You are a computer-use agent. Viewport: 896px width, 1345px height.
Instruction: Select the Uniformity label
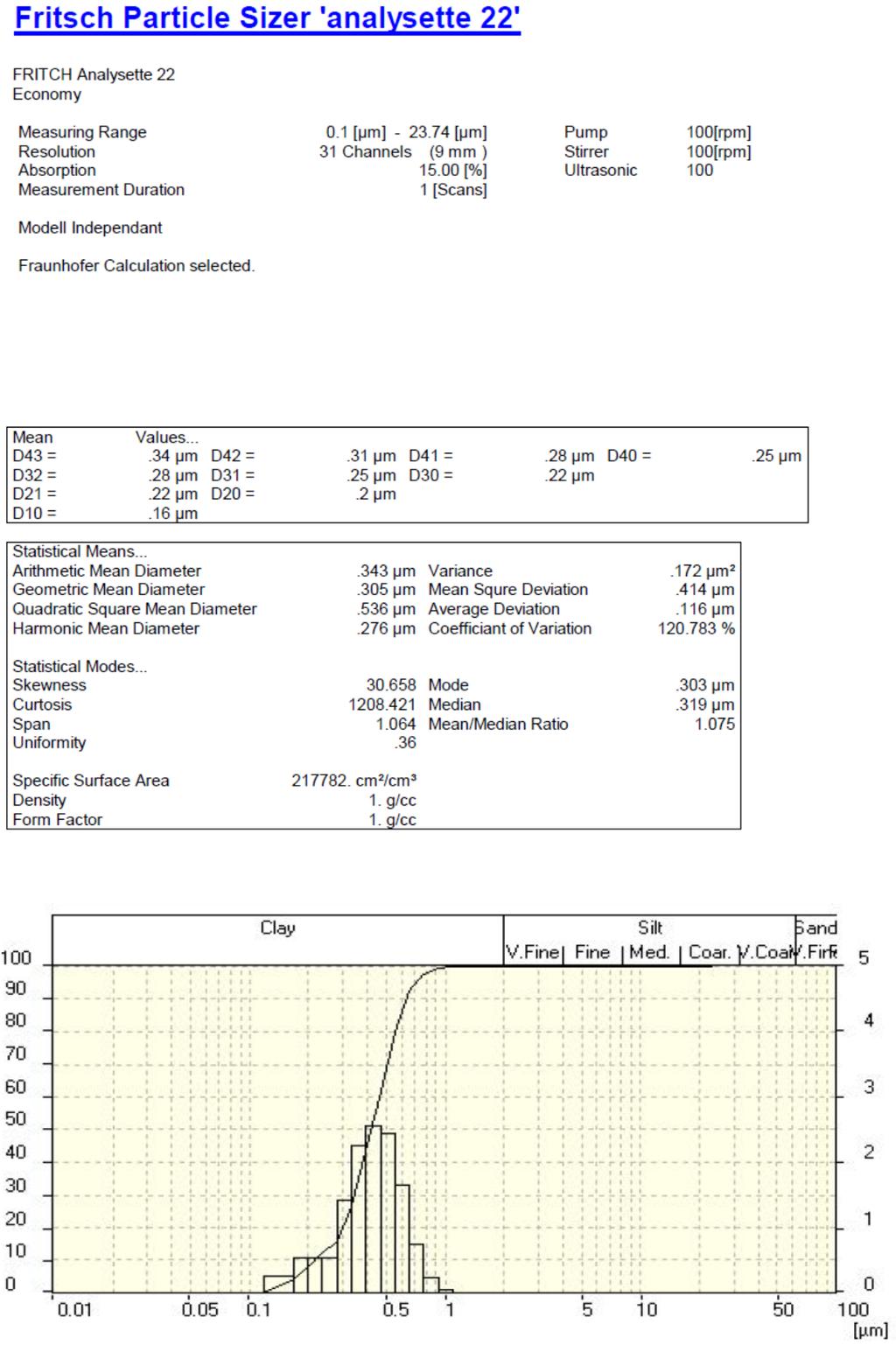pos(49,743)
